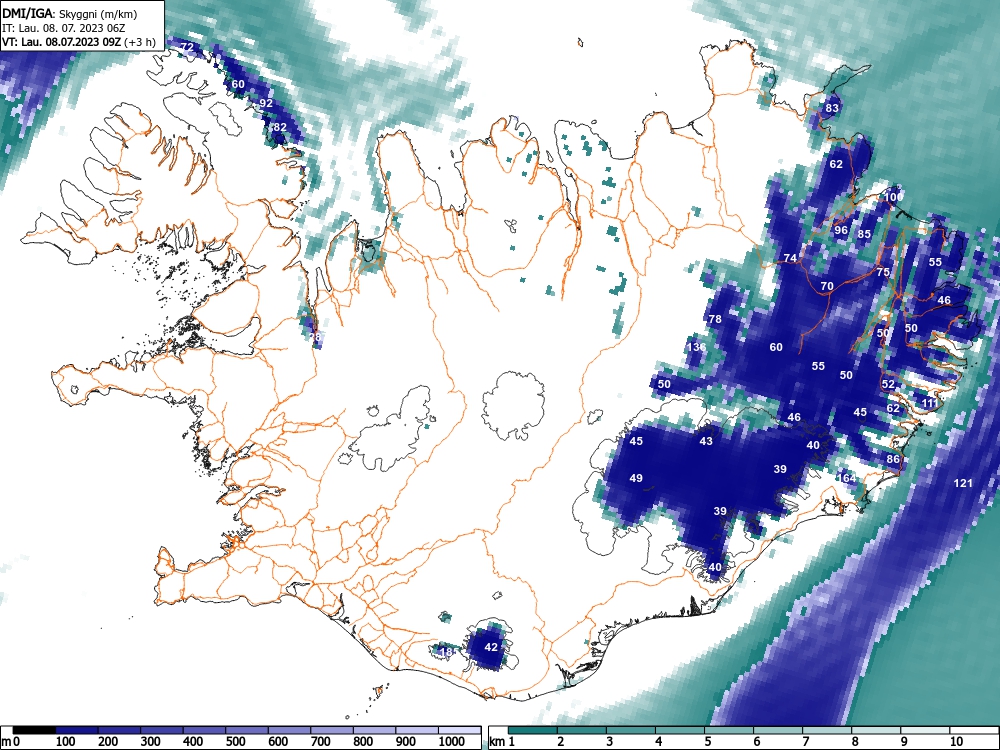Click the visibility value 18 on the map

(446, 652)
